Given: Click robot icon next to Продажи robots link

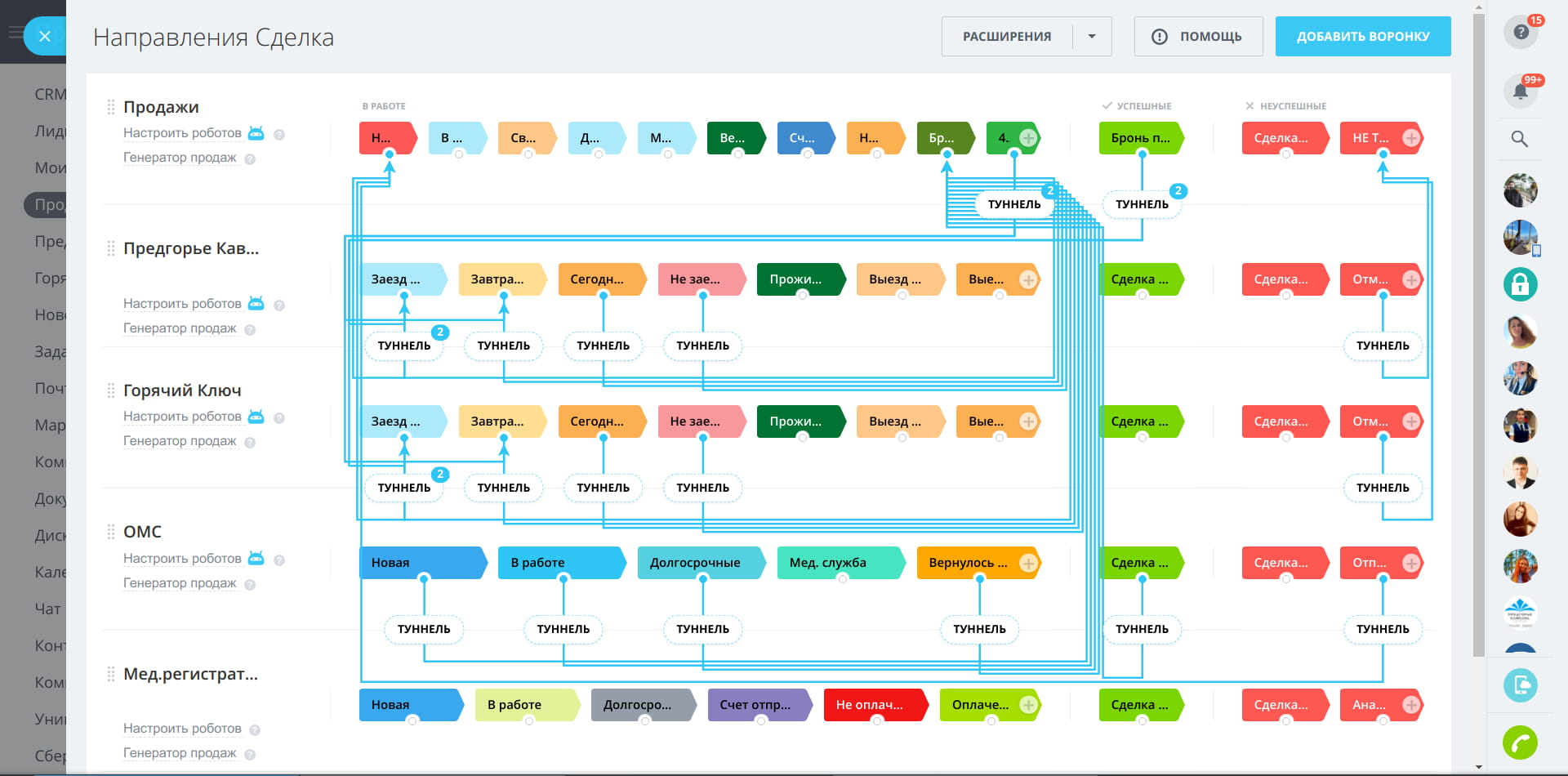Looking at the screenshot, I should coord(256,133).
